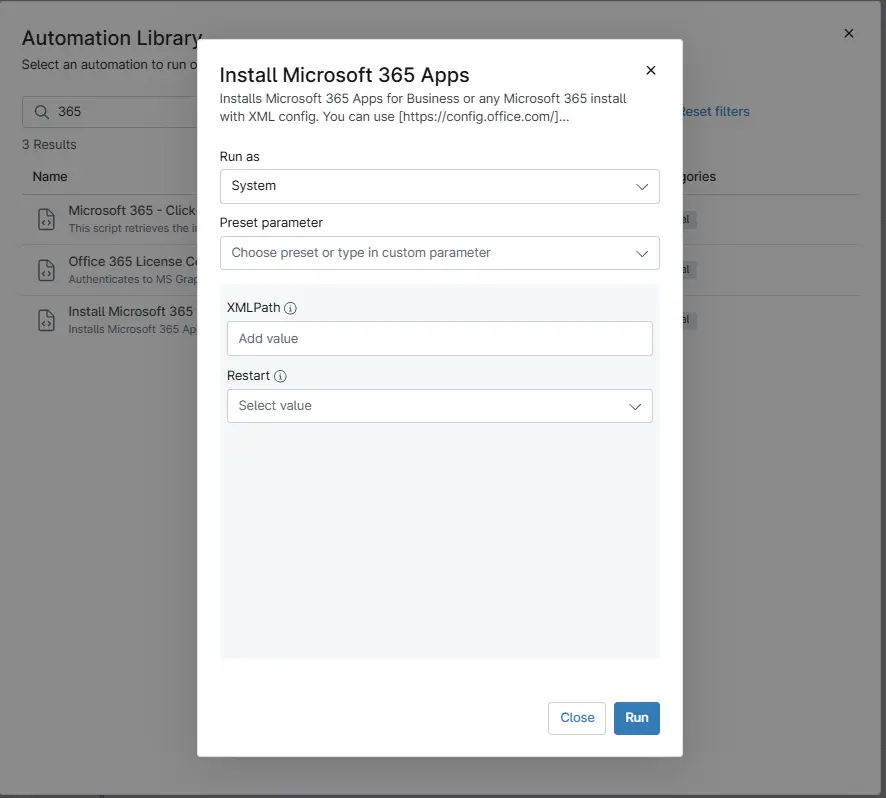Close the Automation Library panel with X
Screen dimensions: 886x798
849,33
